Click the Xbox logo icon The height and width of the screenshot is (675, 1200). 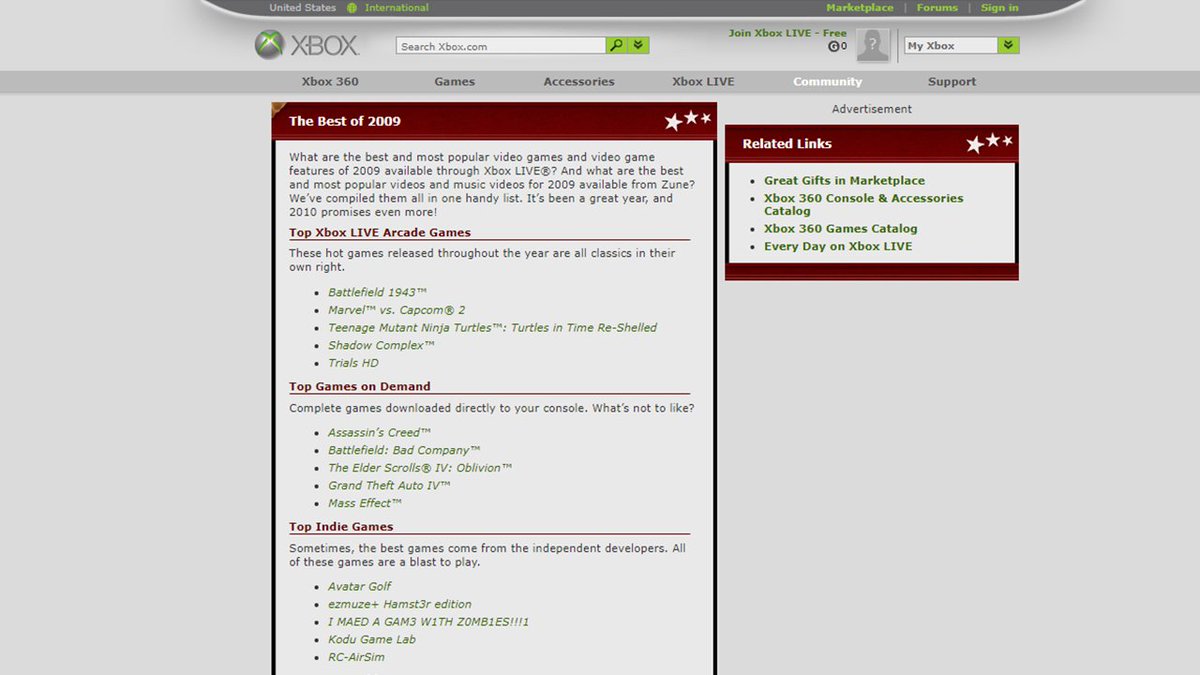[x=271, y=44]
